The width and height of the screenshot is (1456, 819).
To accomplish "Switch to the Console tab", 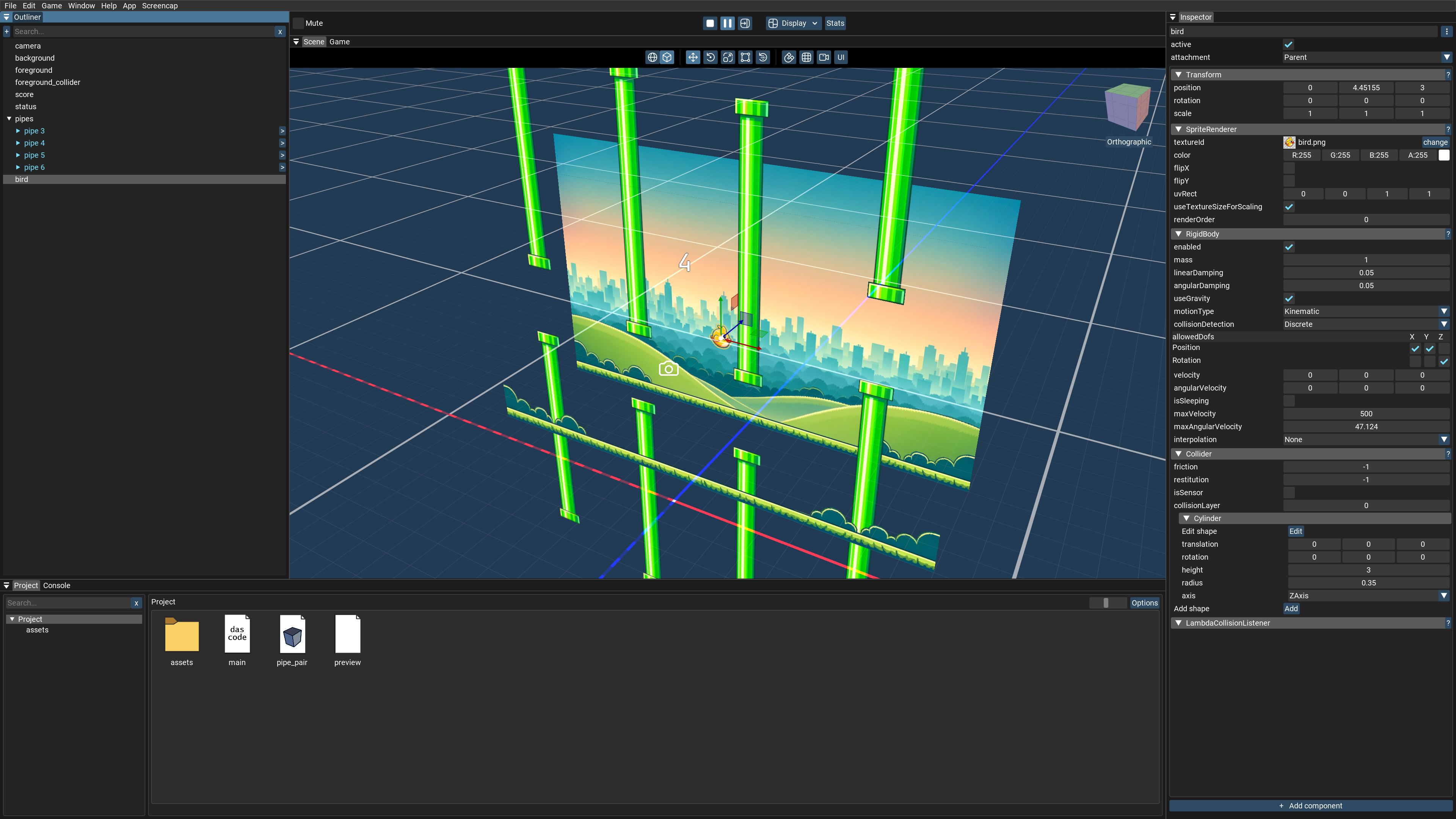I will (x=56, y=585).
